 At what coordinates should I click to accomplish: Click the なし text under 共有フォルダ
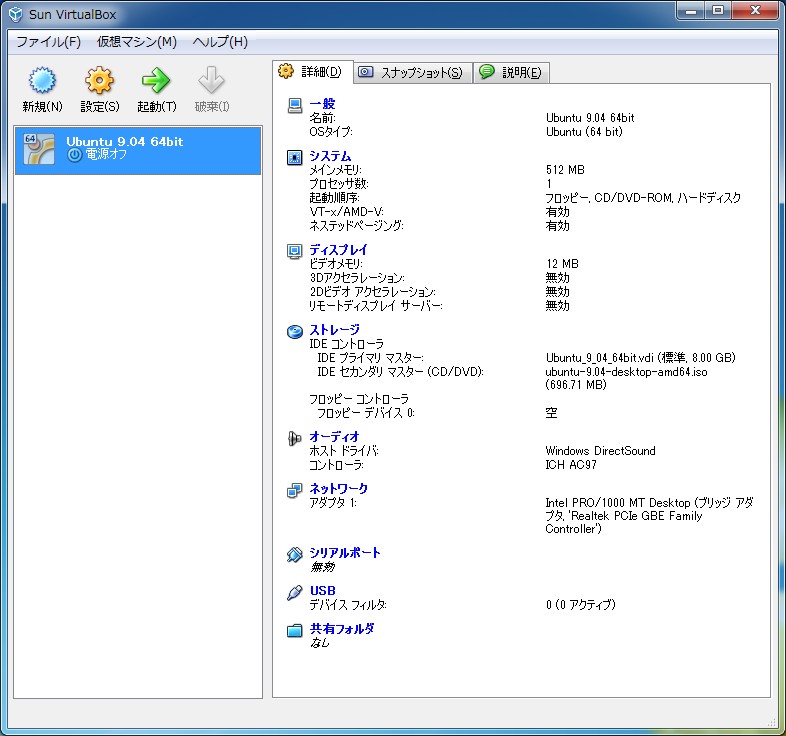pos(320,643)
